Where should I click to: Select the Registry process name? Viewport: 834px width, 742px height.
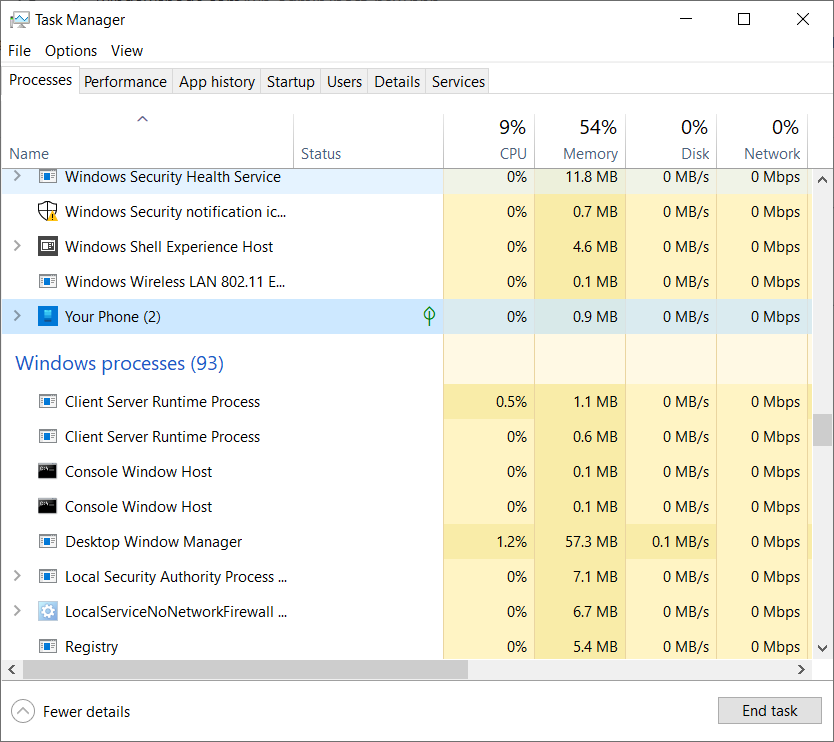pos(91,647)
